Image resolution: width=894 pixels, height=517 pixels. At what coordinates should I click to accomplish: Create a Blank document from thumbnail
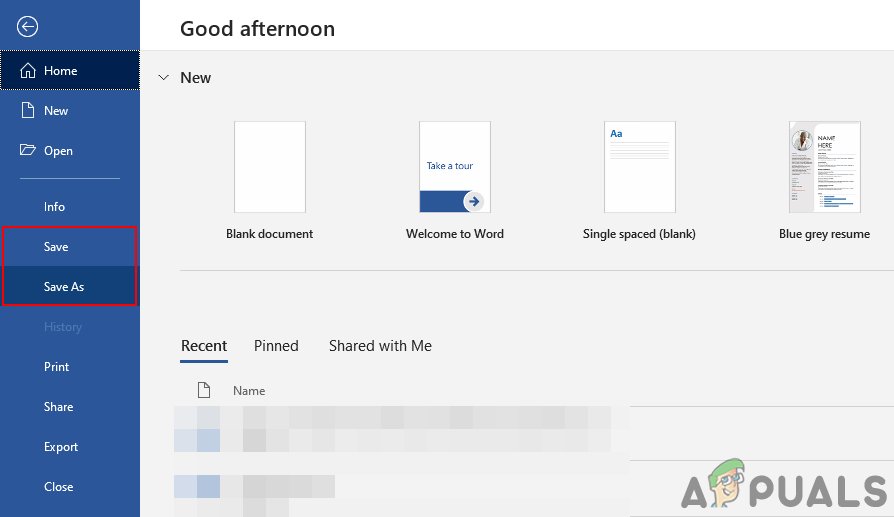pyautogui.click(x=270, y=167)
